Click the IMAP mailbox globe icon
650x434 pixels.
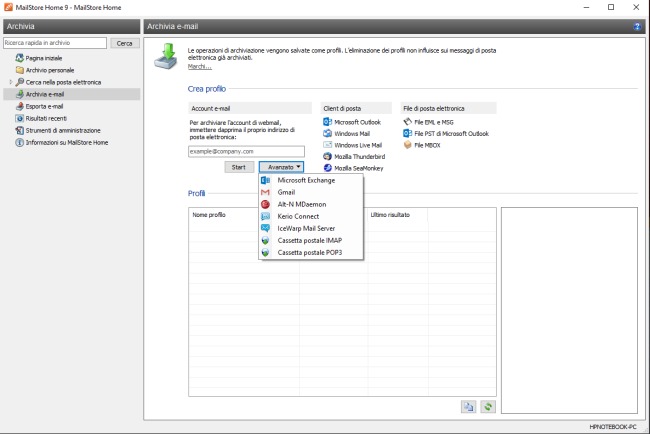click(265, 240)
